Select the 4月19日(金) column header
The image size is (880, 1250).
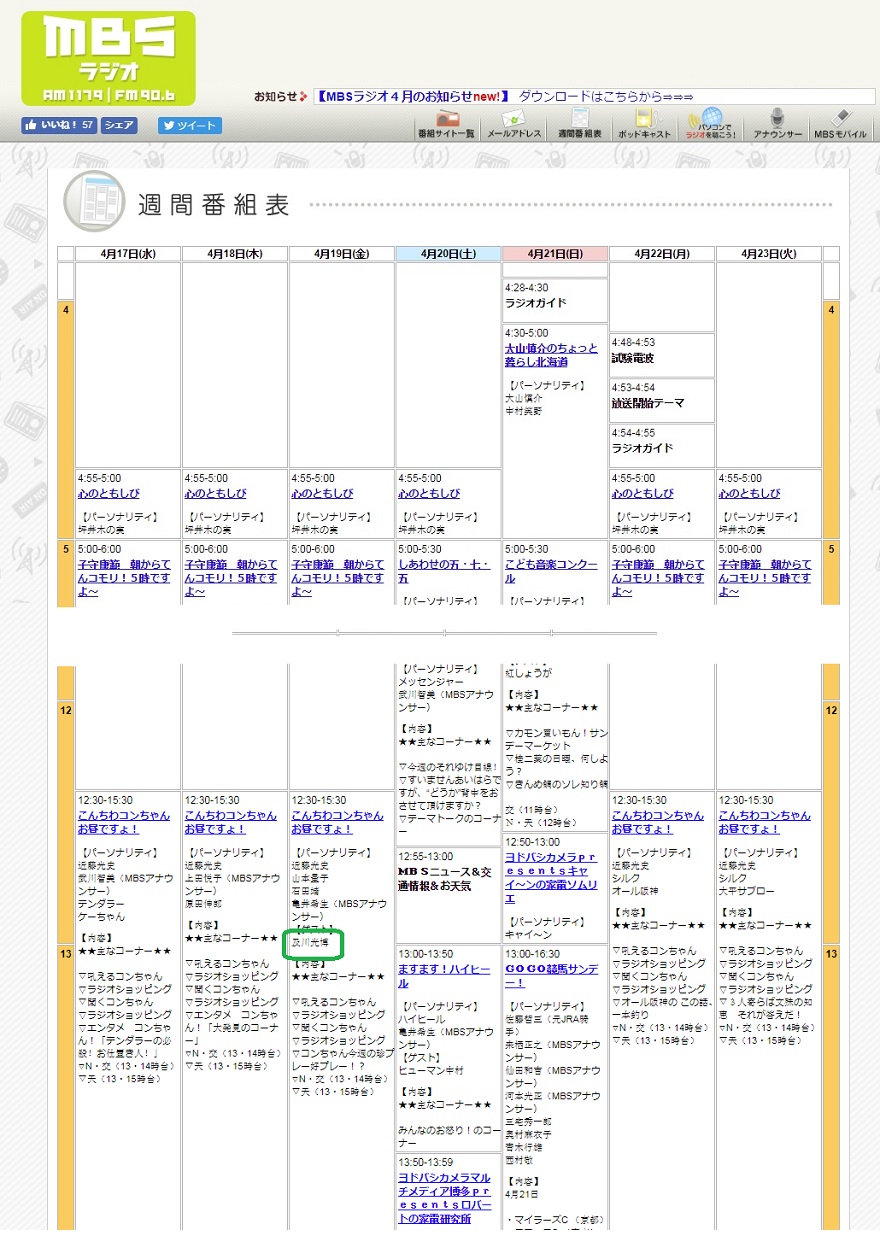(x=342, y=254)
